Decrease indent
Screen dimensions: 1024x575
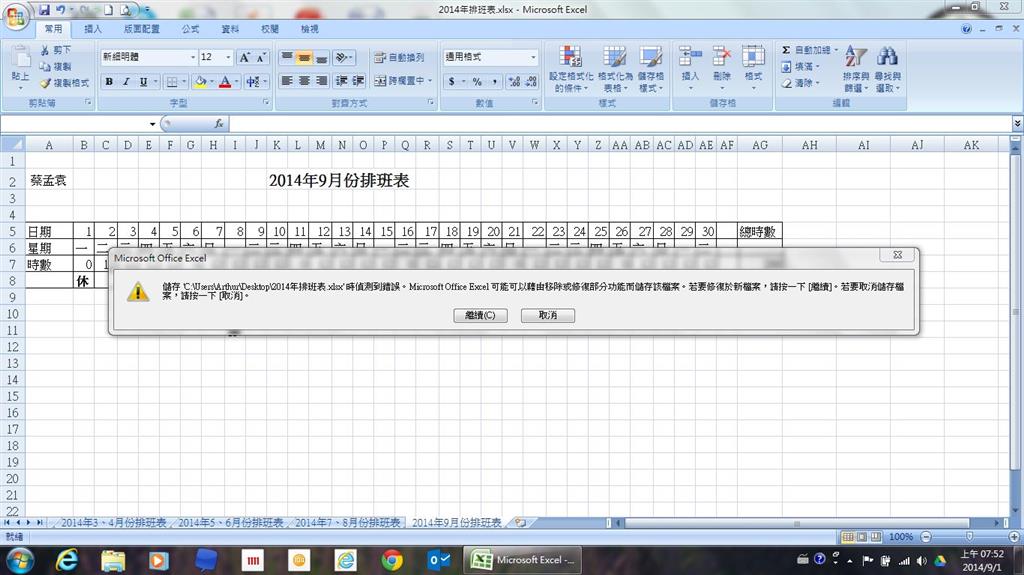coord(342,81)
